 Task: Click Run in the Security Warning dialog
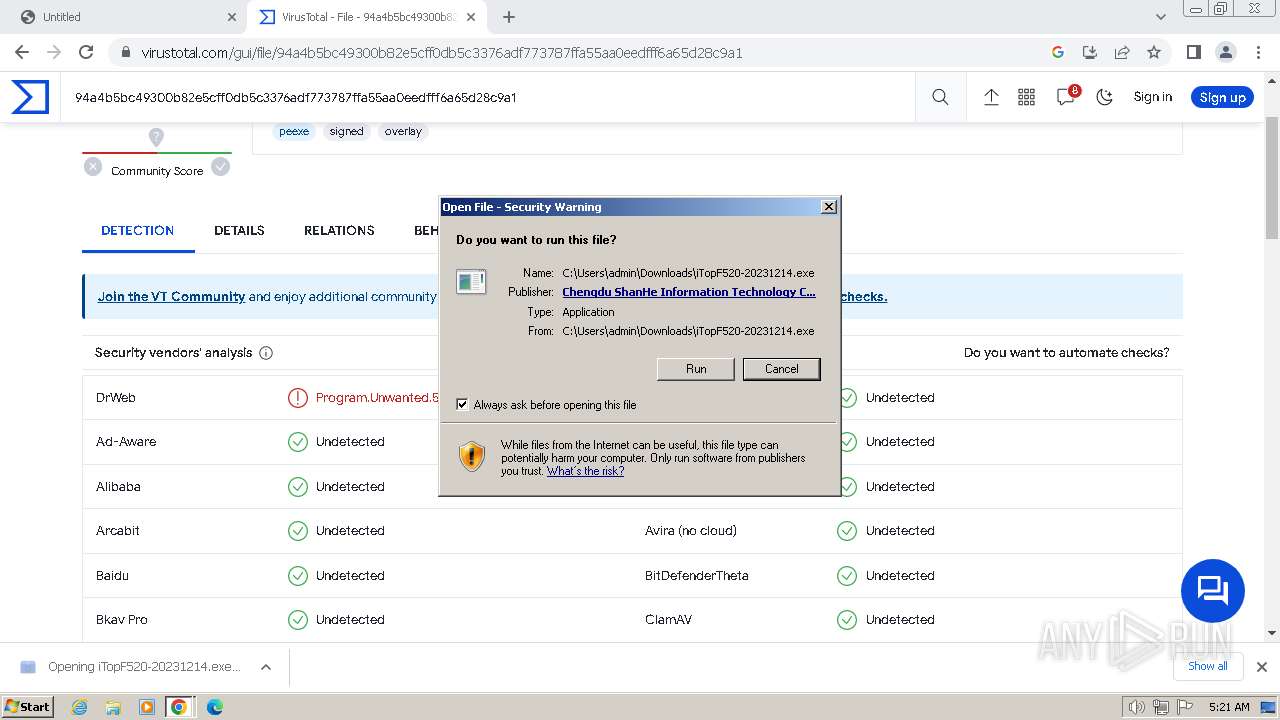[x=696, y=369]
